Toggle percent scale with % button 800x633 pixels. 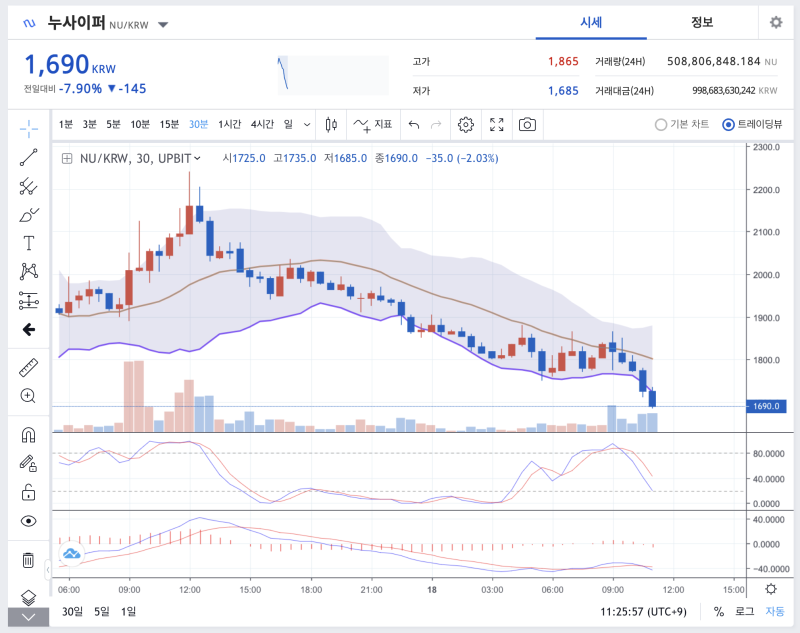point(719,611)
